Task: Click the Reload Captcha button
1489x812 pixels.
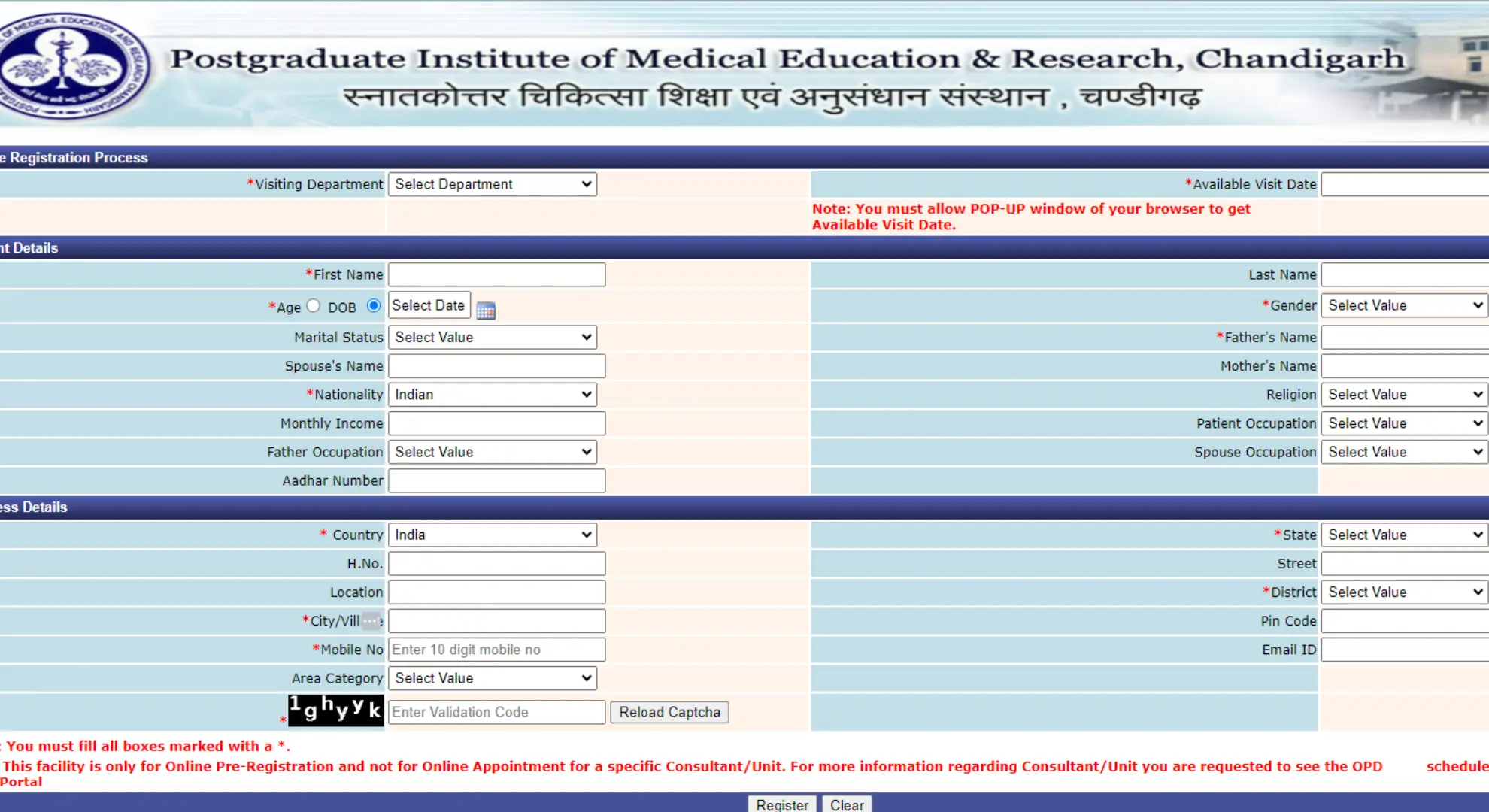Action: pos(669,712)
